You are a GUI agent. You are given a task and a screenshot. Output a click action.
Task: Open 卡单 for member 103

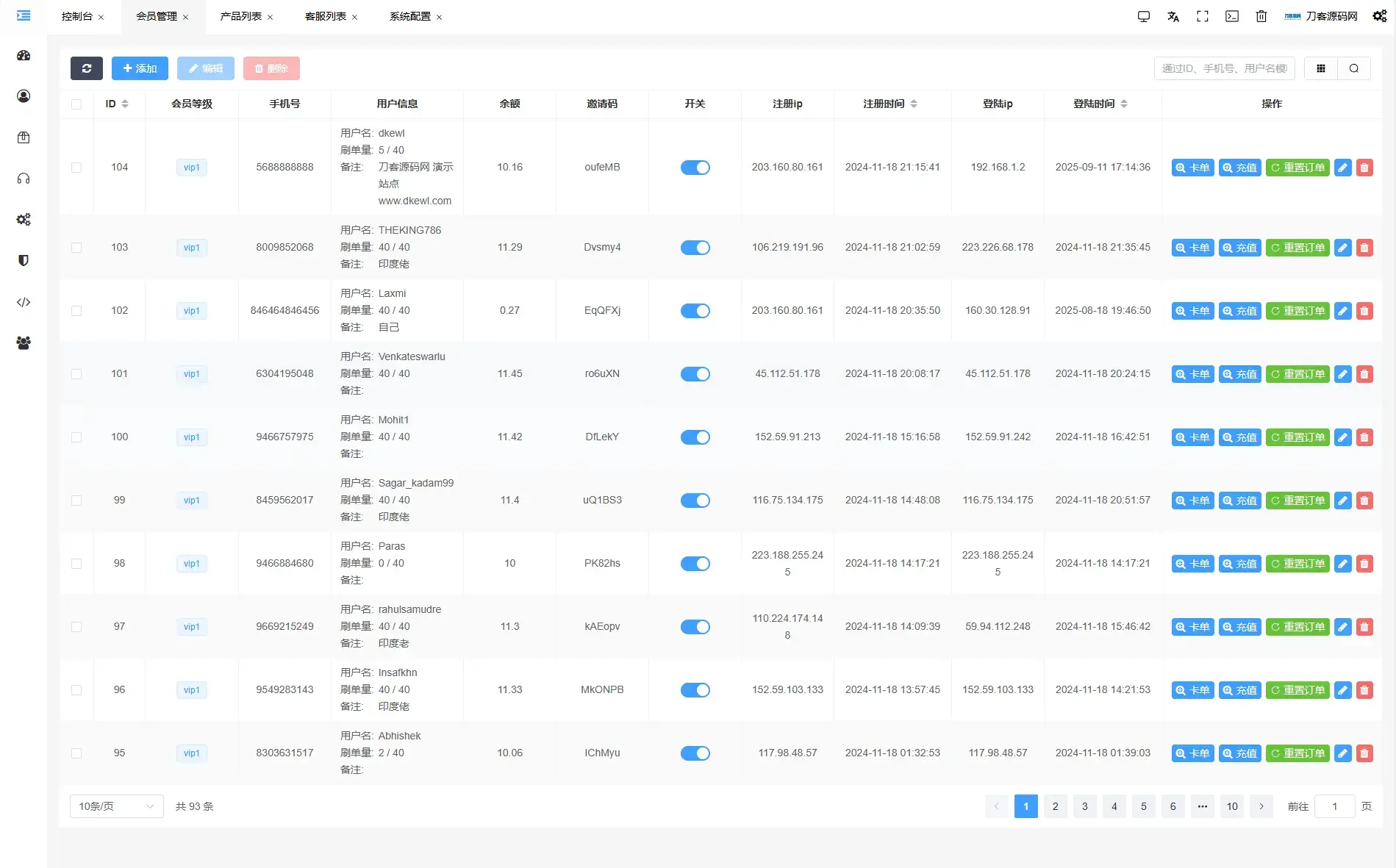tap(1192, 248)
